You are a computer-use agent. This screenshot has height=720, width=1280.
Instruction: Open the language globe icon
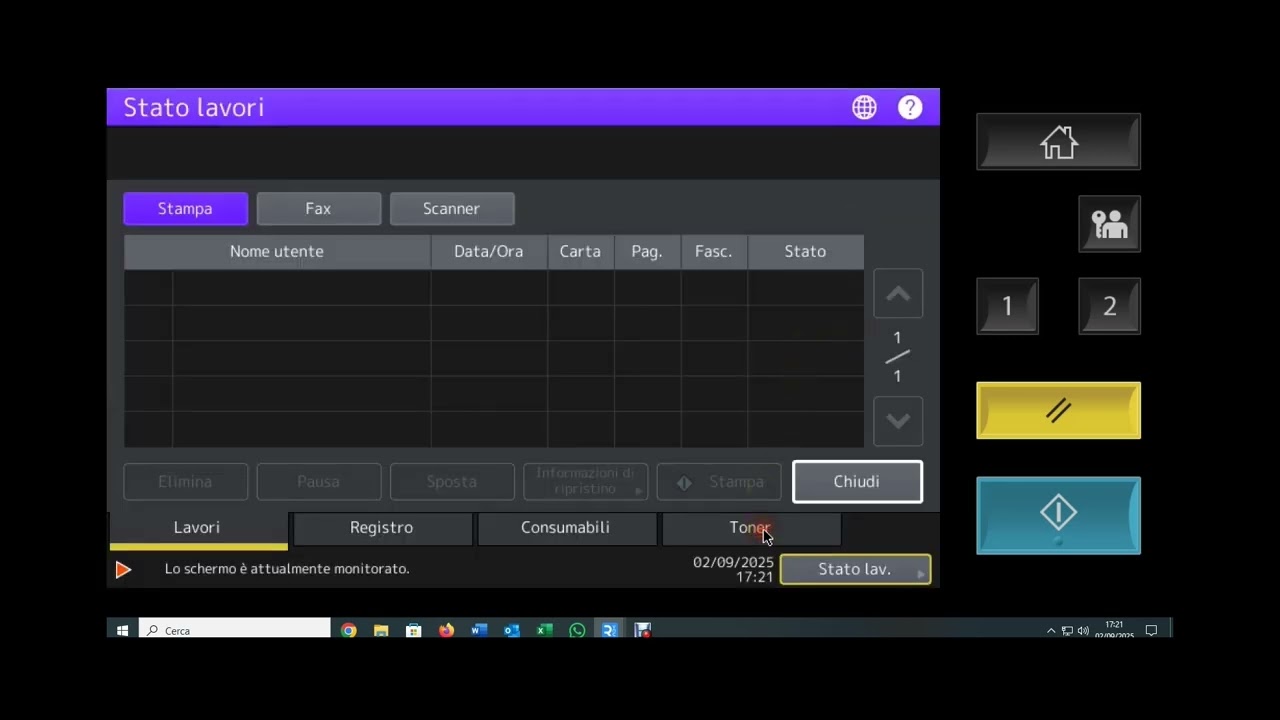click(864, 108)
